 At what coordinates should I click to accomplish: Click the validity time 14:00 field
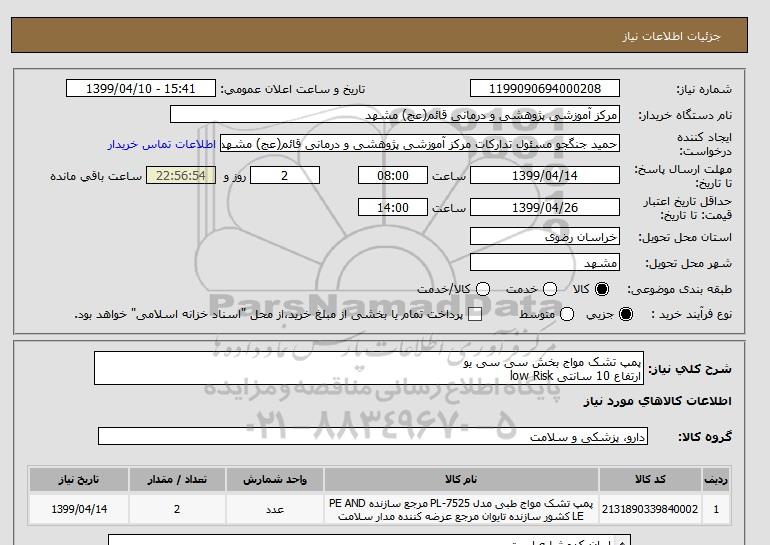tap(393, 207)
